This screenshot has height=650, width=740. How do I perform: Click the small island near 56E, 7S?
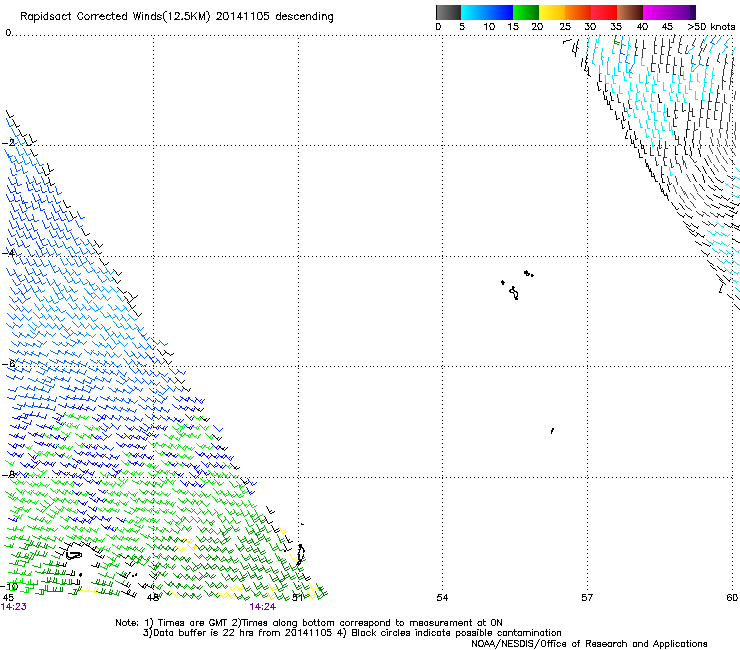pyautogui.click(x=552, y=431)
